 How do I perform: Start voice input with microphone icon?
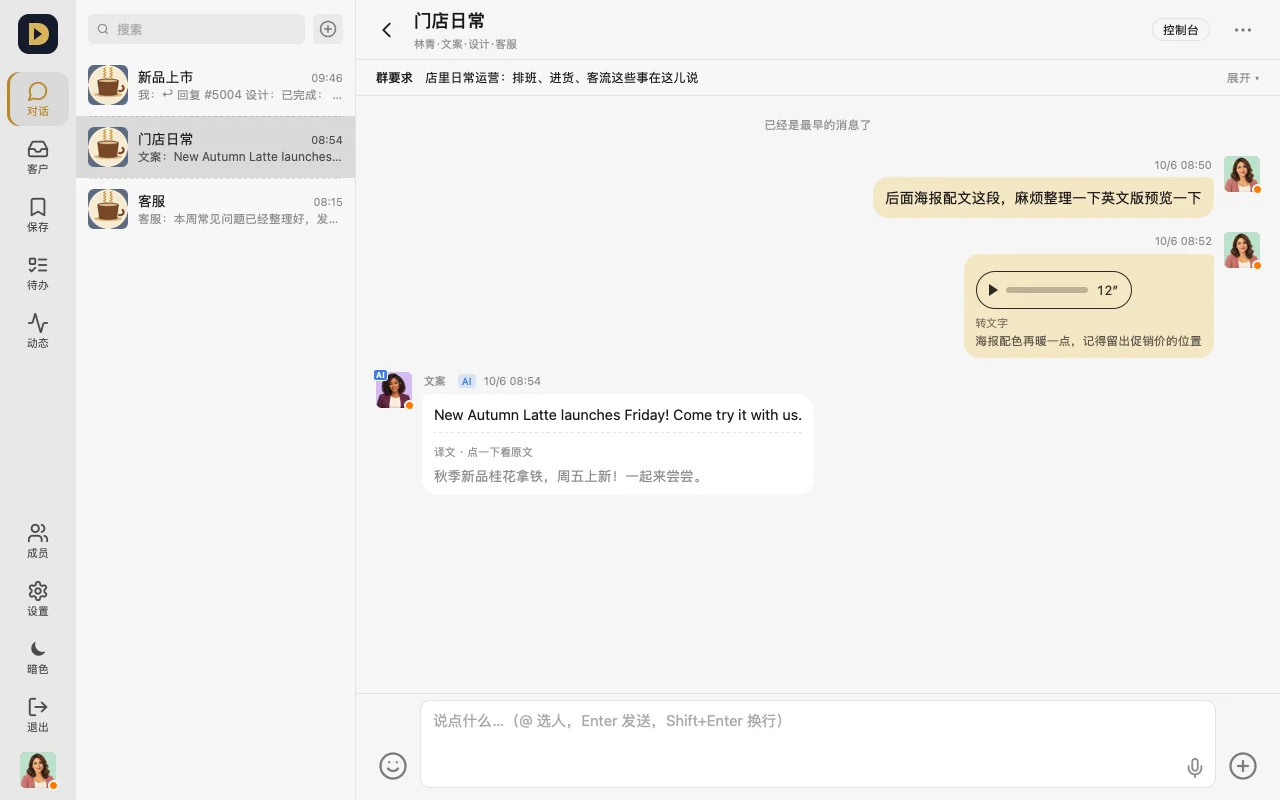(1195, 767)
